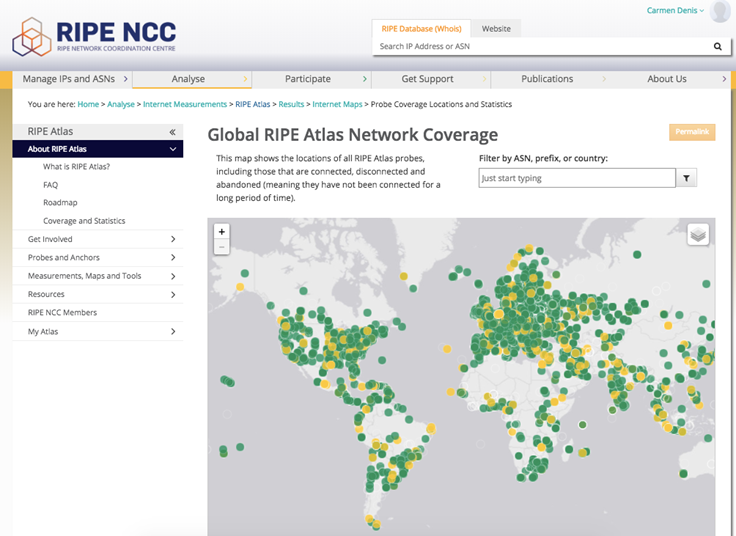
Task: Click the Permalink button
Action: click(x=692, y=132)
